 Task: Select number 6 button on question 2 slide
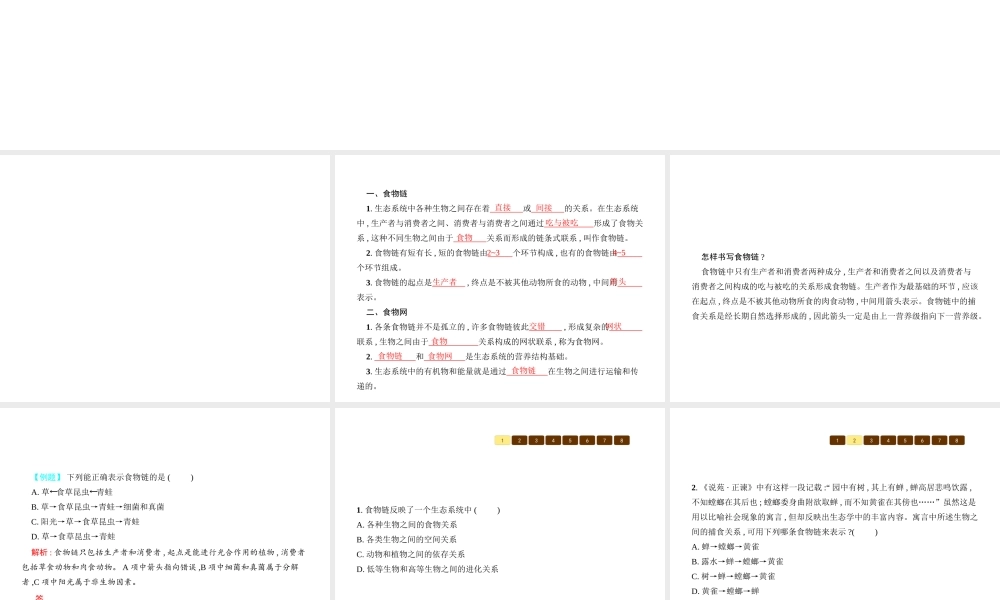click(x=922, y=440)
